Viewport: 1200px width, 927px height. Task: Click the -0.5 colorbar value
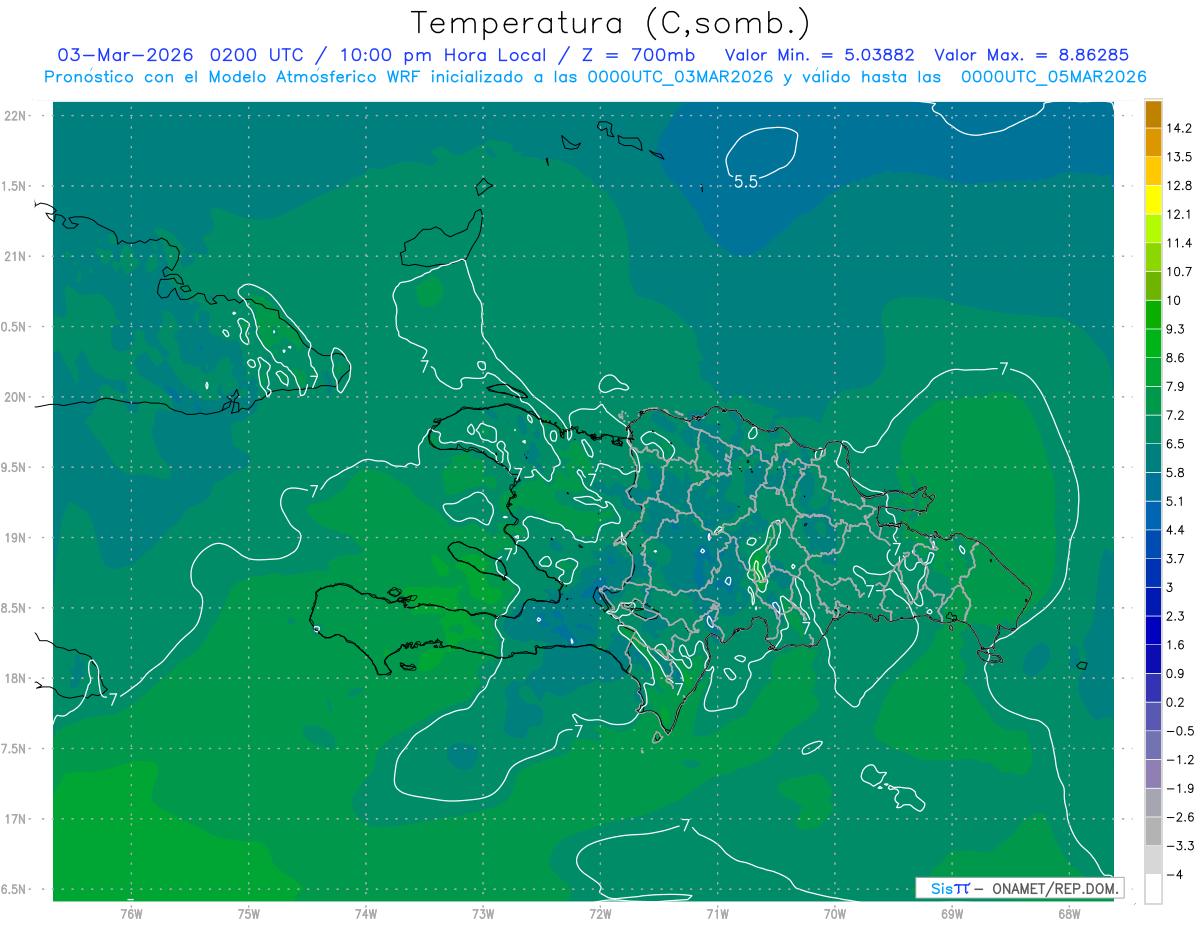(x=1180, y=731)
